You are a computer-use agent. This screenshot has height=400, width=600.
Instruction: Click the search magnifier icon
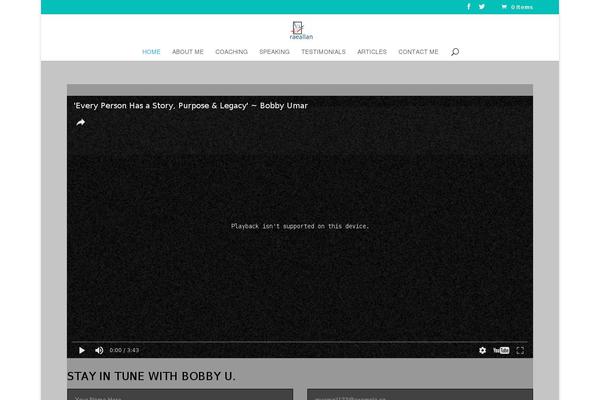coord(455,52)
